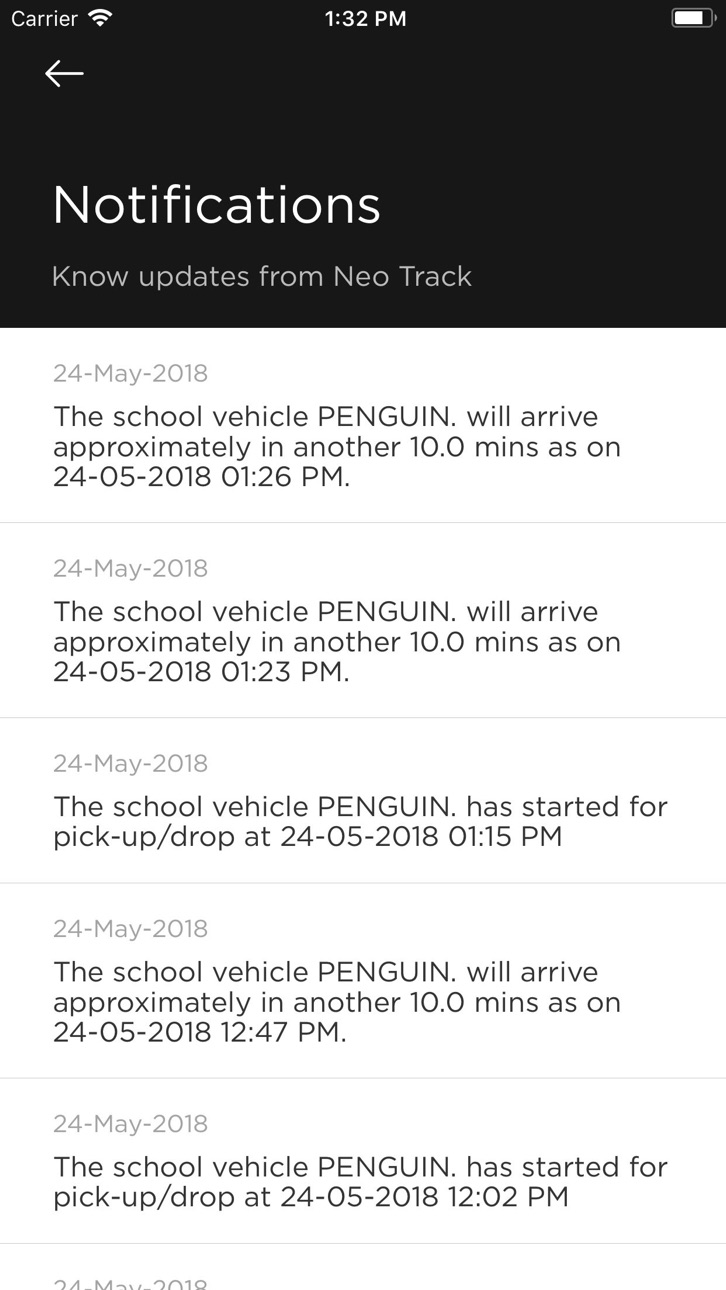The width and height of the screenshot is (726, 1290).
Task: Open the 01:26 PM arrival notification
Action: pyautogui.click(x=363, y=425)
